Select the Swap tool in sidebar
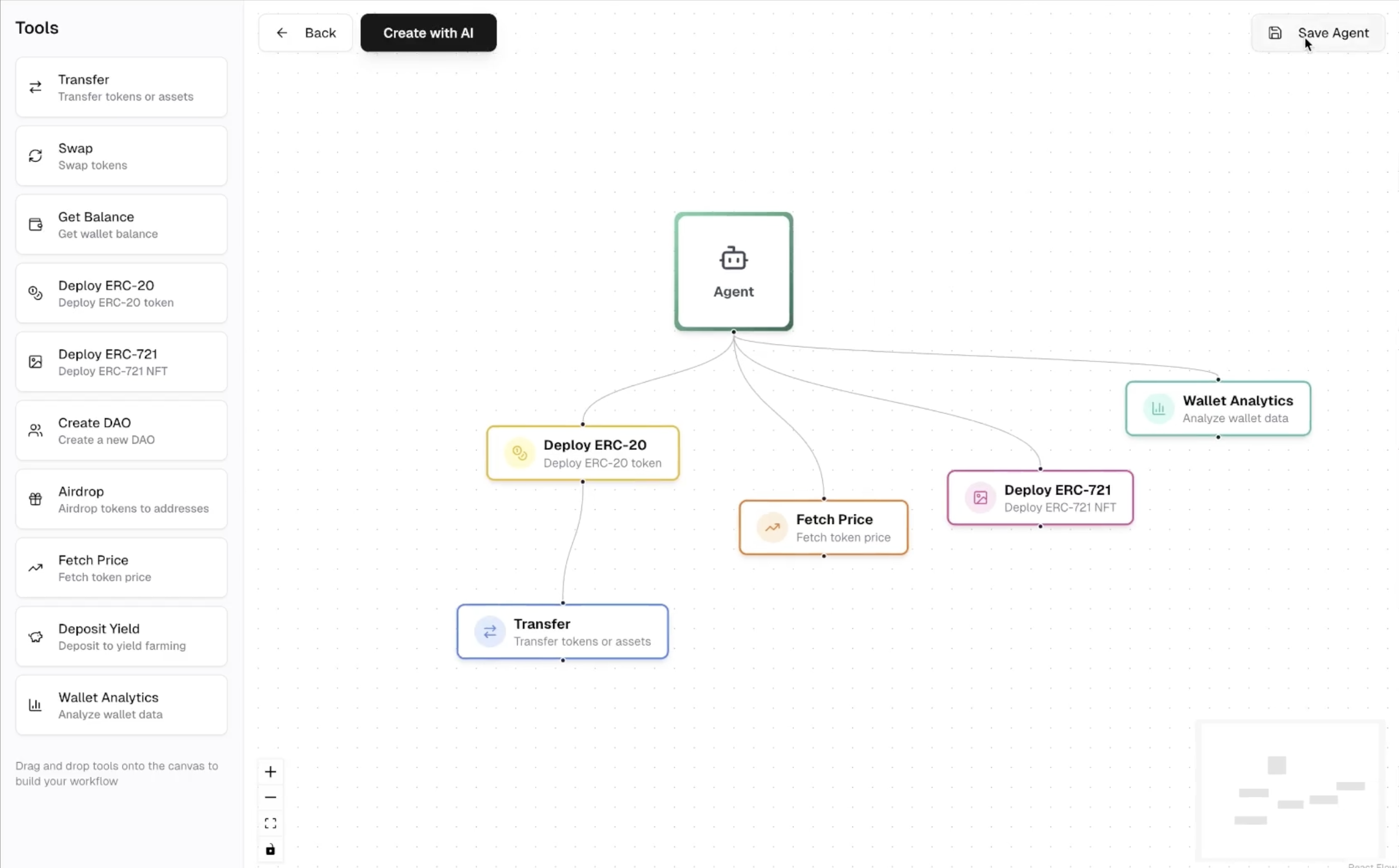Viewport: 1399px width, 868px height. [121, 156]
